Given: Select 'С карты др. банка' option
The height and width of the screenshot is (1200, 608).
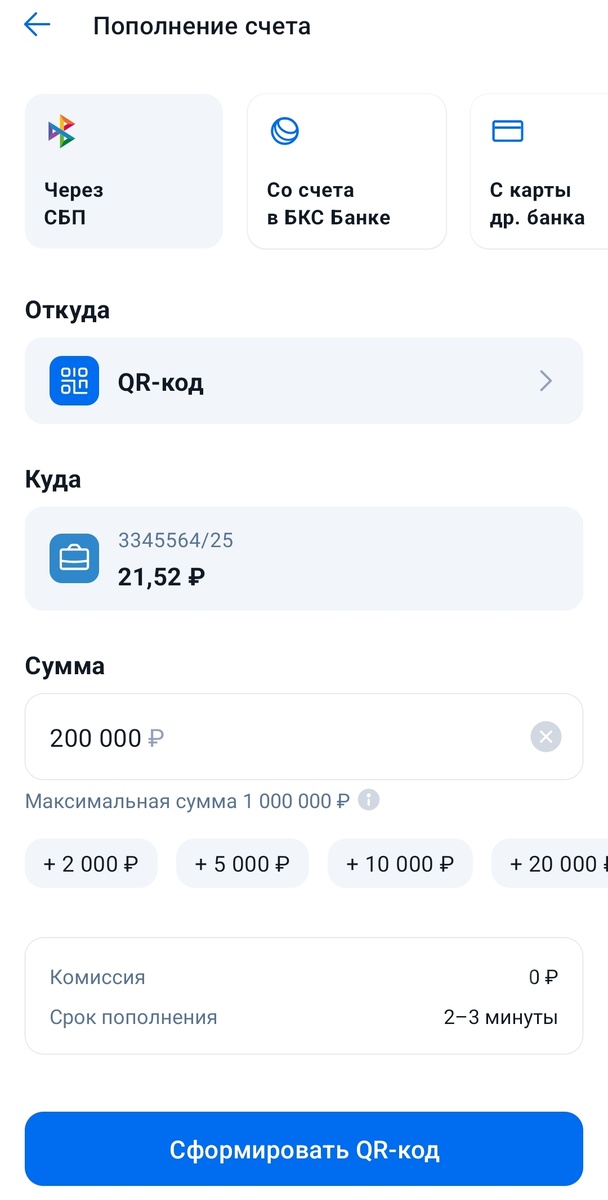Looking at the screenshot, I should 540,170.
